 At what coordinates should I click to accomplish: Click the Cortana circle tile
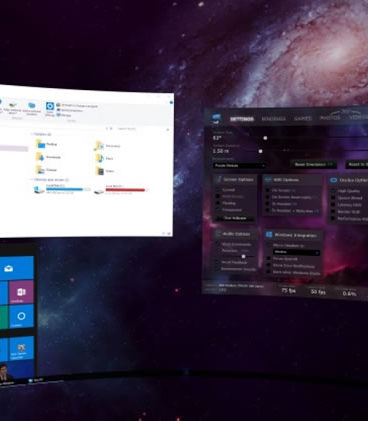click(21, 316)
